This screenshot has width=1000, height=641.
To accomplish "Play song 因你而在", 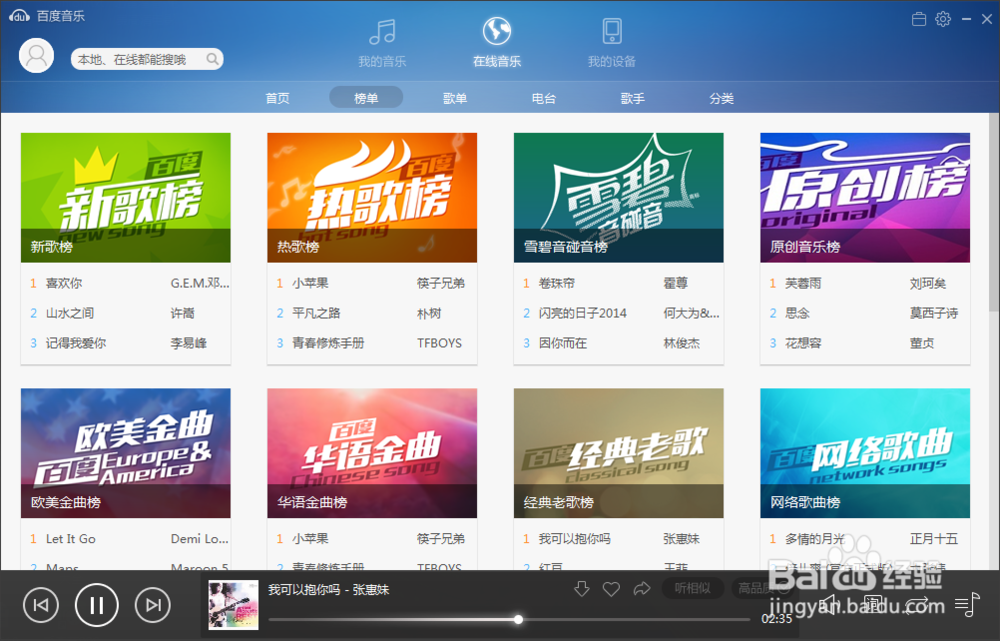I will 562,343.
